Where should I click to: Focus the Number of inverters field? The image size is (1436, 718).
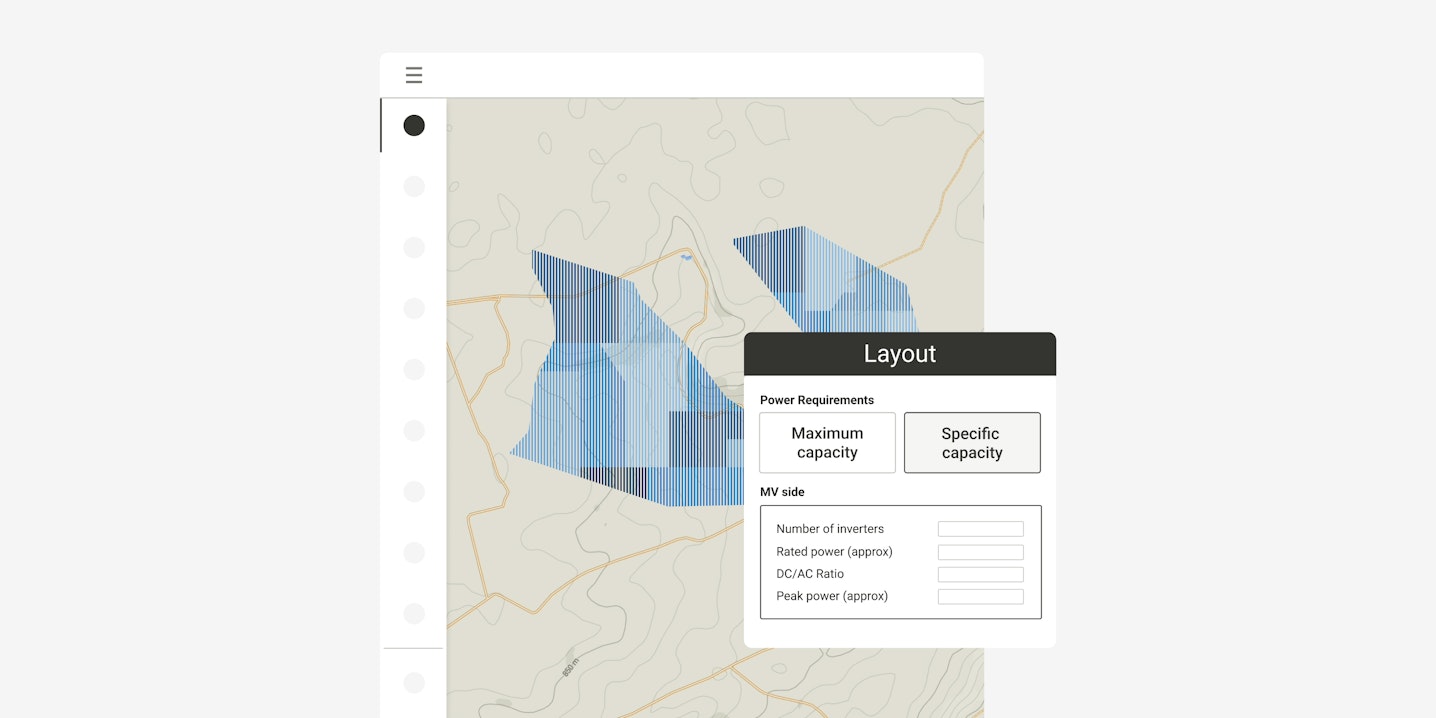click(x=980, y=529)
